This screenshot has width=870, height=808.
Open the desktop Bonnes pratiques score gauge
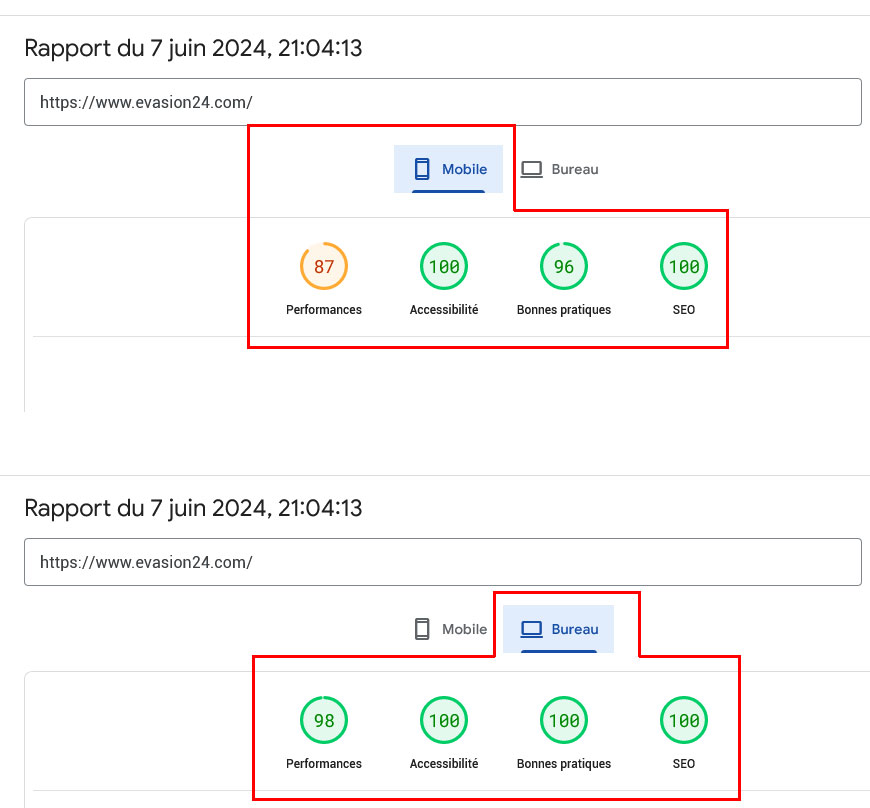[x=564, y=720]
